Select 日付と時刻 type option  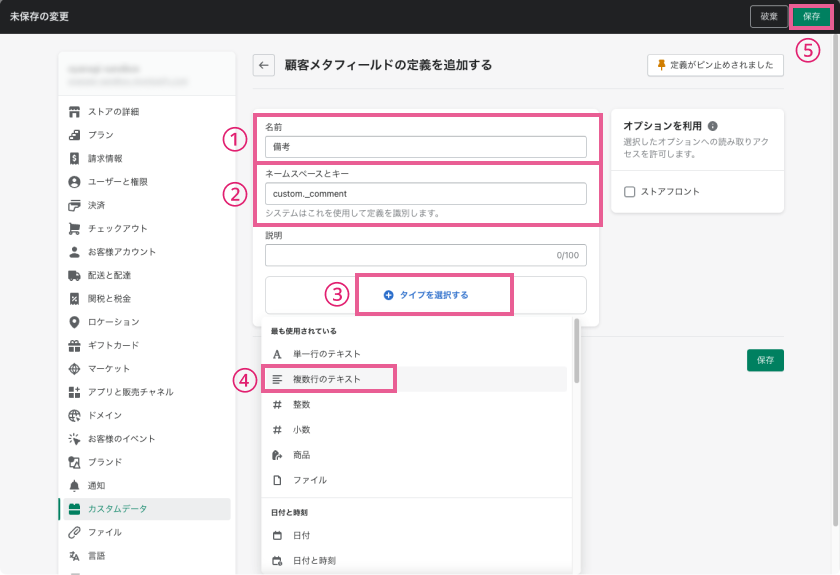[x=314, y=561]
